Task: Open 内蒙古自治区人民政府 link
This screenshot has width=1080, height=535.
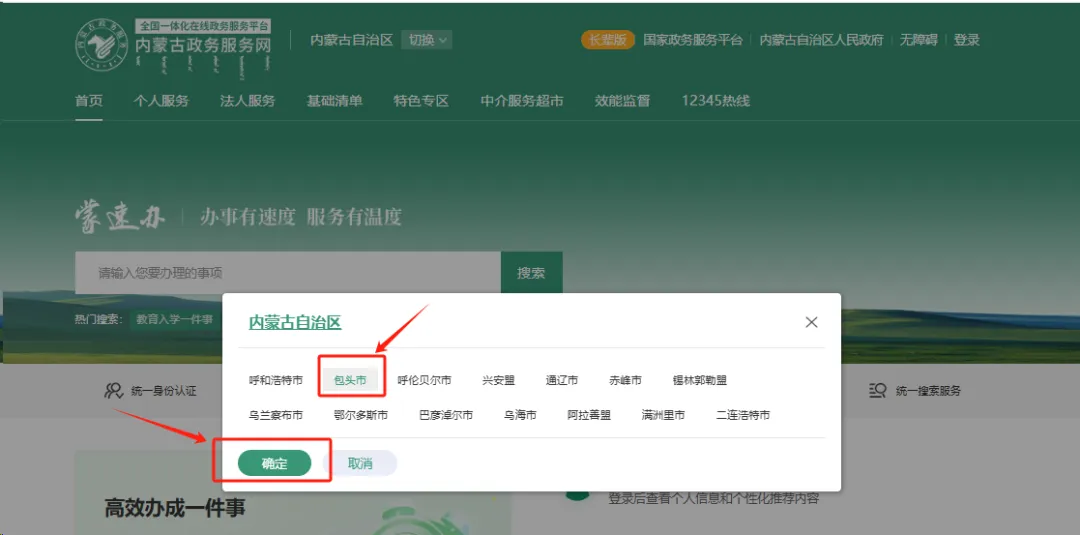Action: (821, 40)
